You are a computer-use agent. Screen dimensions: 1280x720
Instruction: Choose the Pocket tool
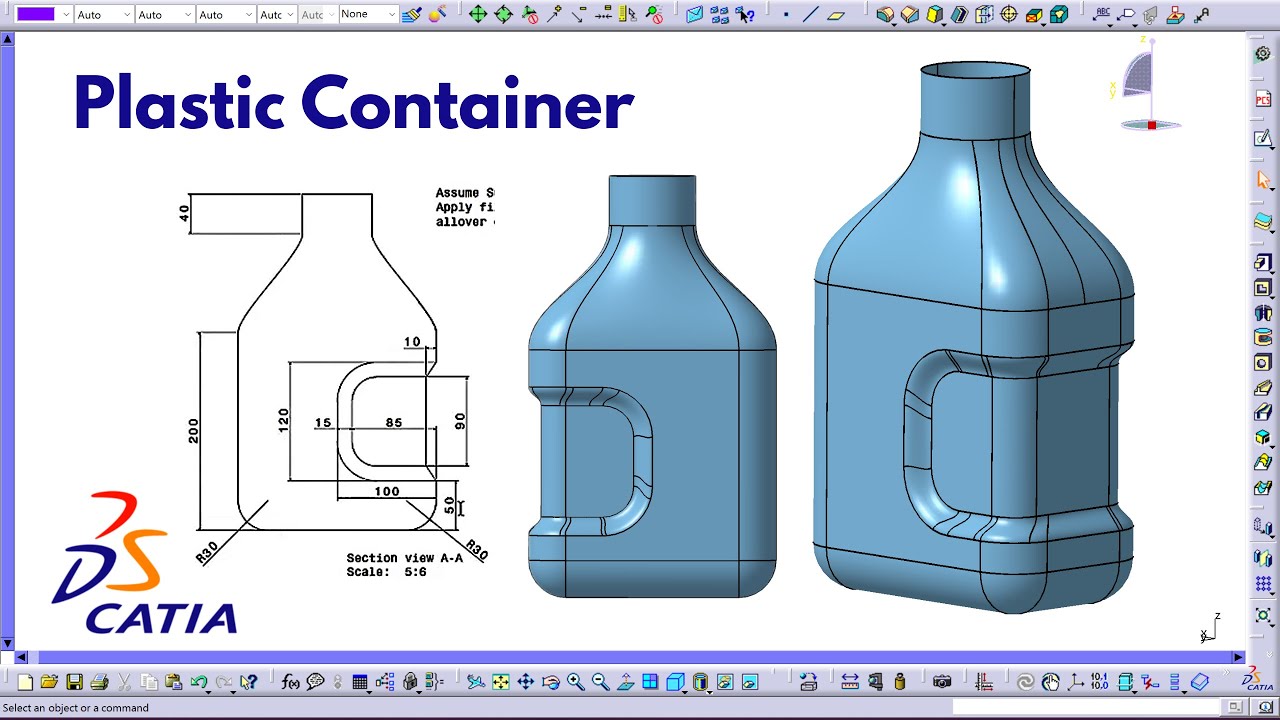click(909, 15)
